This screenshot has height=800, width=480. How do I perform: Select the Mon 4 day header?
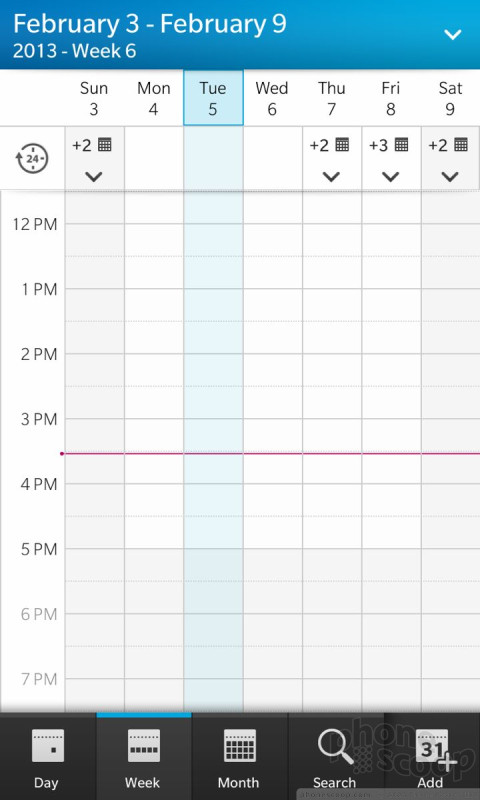(154, 98)
